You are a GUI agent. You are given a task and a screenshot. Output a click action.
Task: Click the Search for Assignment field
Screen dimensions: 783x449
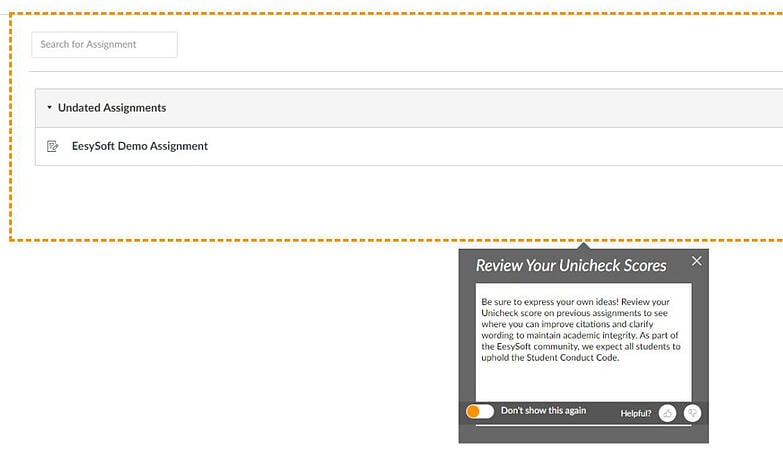click(104, 44)
